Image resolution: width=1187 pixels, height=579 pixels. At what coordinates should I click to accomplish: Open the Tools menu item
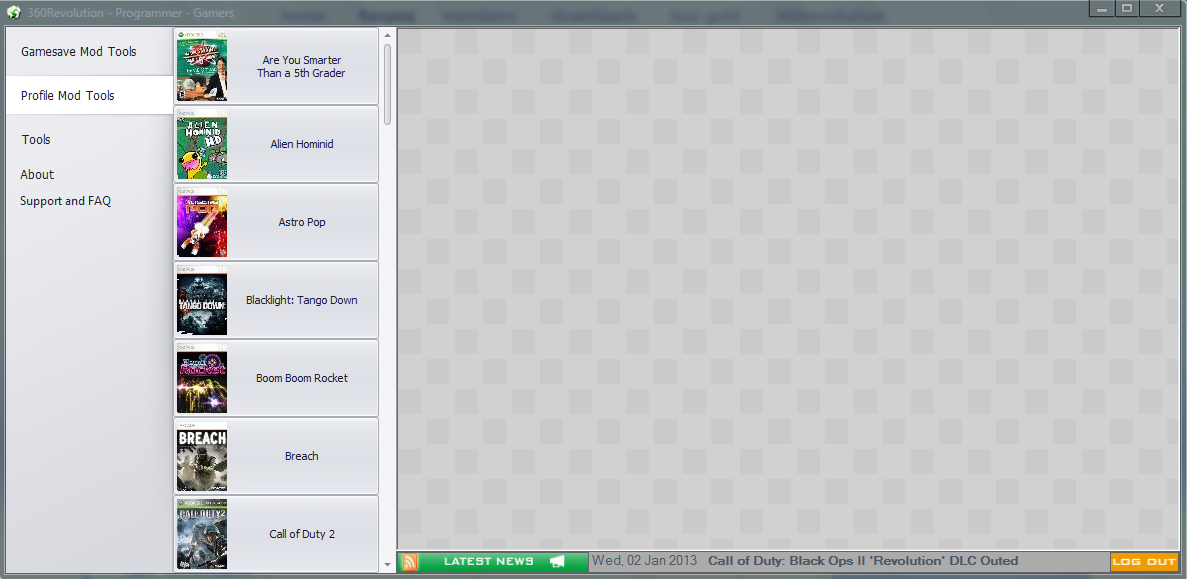[x=36, y=140]
